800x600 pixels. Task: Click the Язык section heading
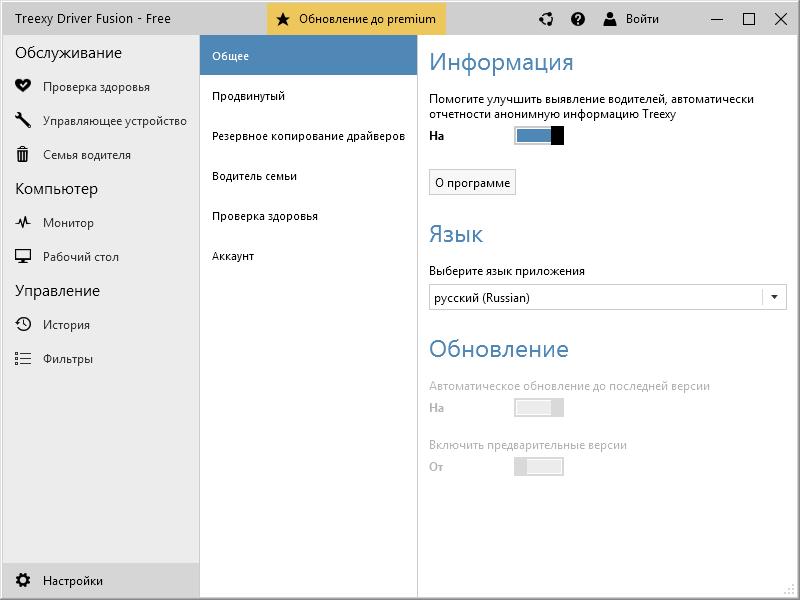click(456, 234)
